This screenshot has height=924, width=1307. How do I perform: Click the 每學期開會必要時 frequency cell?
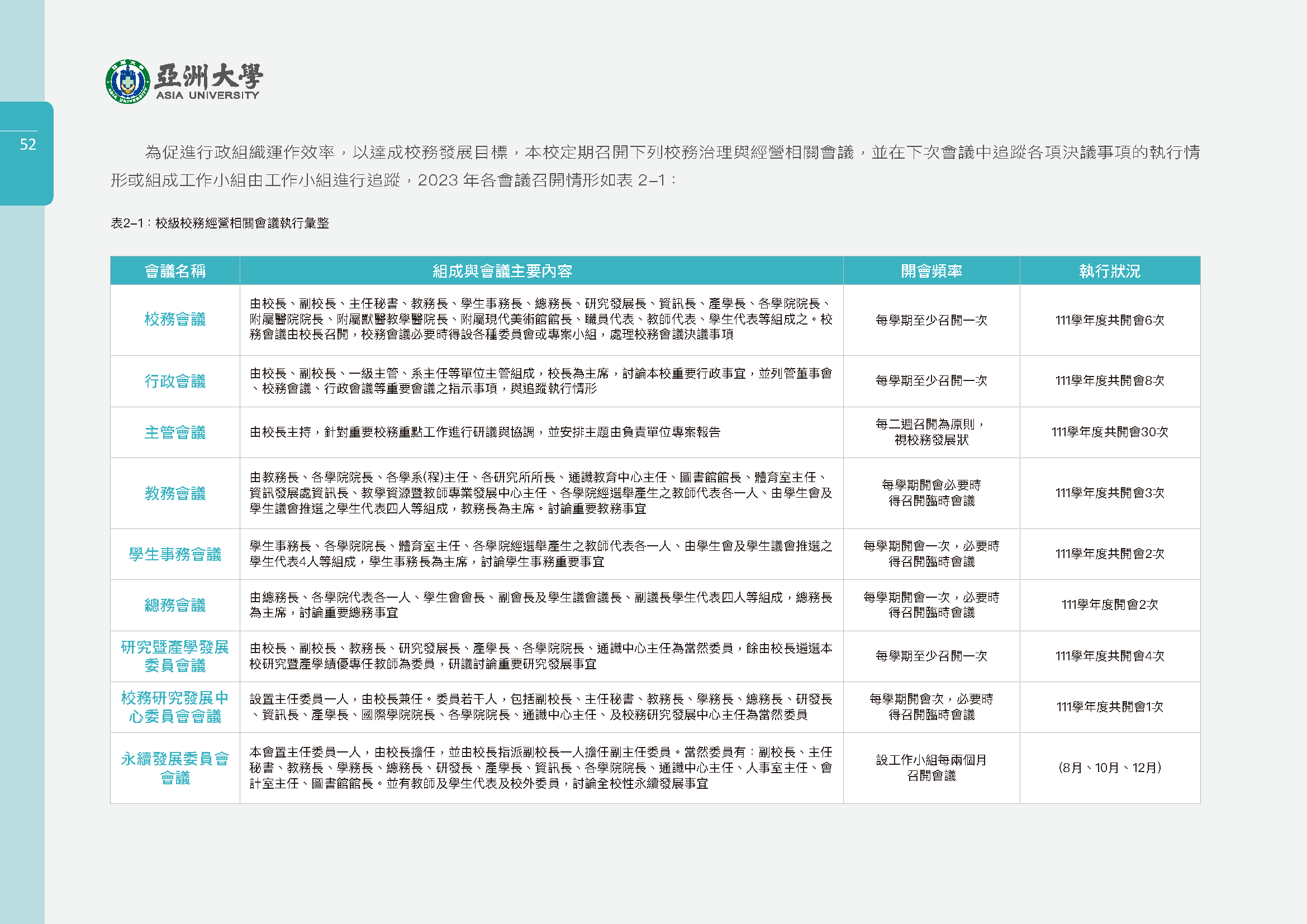[931, 493]
